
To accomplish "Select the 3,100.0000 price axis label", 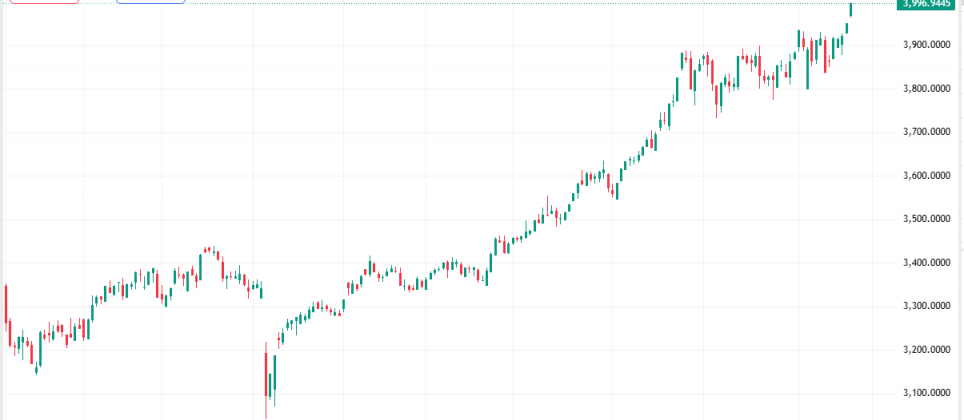I will tap(924, 393).
